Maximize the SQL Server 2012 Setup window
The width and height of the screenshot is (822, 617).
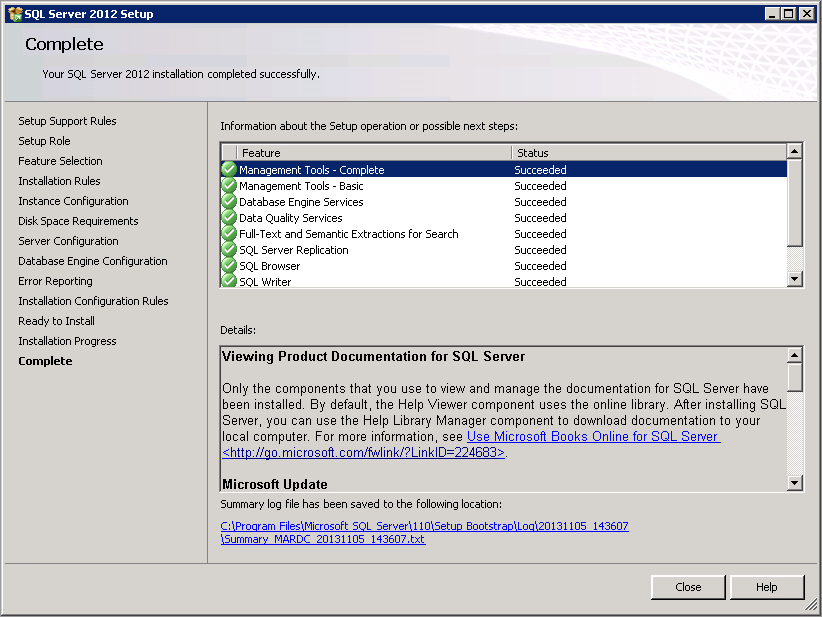click(x=788, y=14)
